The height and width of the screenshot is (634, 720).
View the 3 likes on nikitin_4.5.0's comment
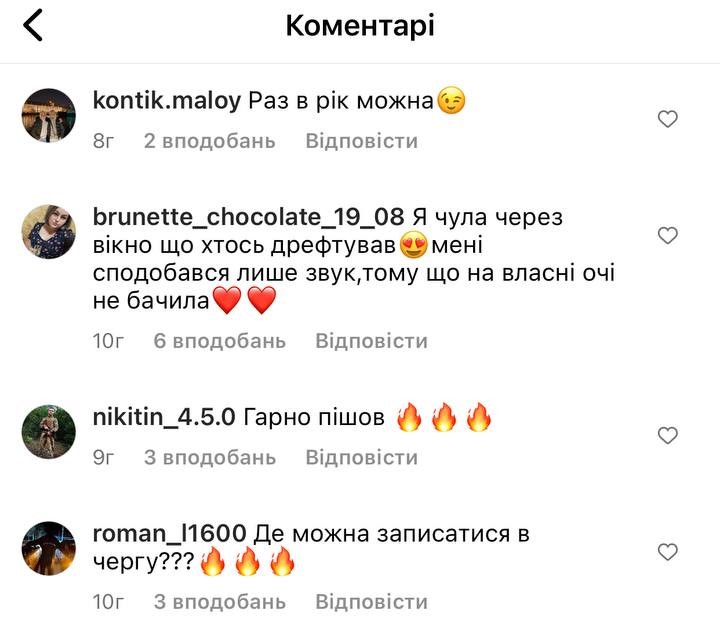[209, 457]
